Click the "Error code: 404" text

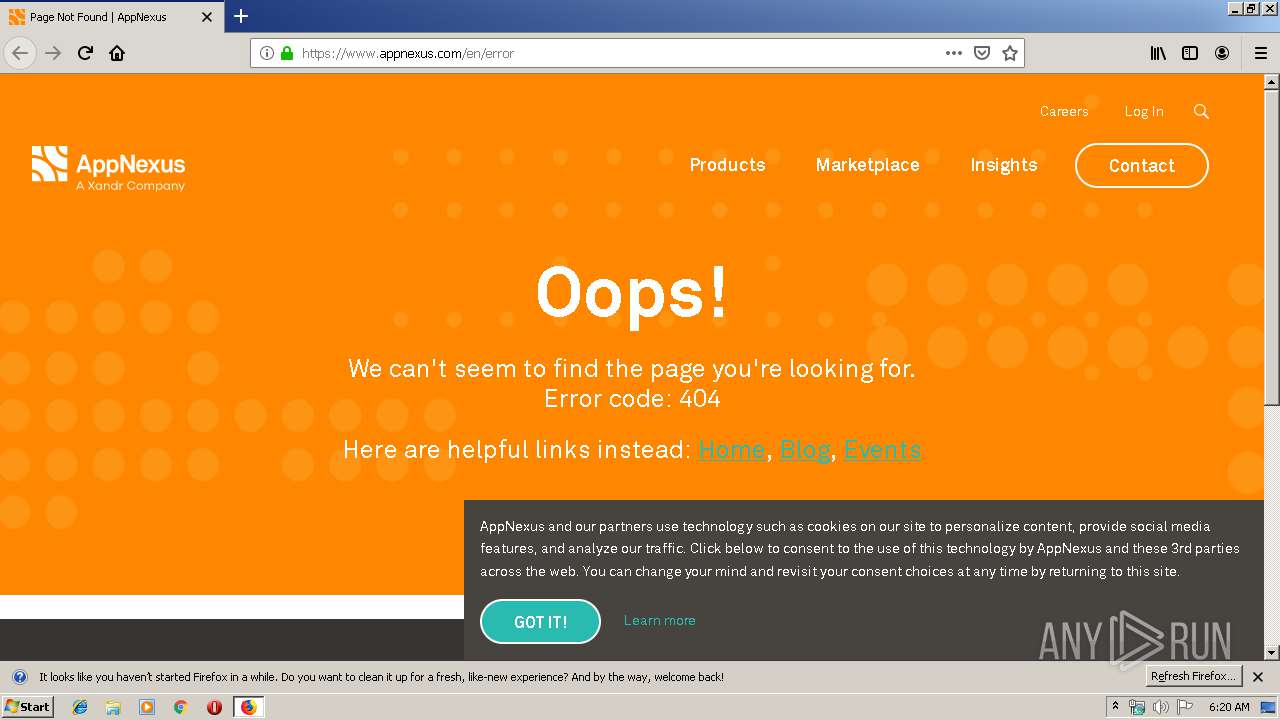click(x=632, y=398)
